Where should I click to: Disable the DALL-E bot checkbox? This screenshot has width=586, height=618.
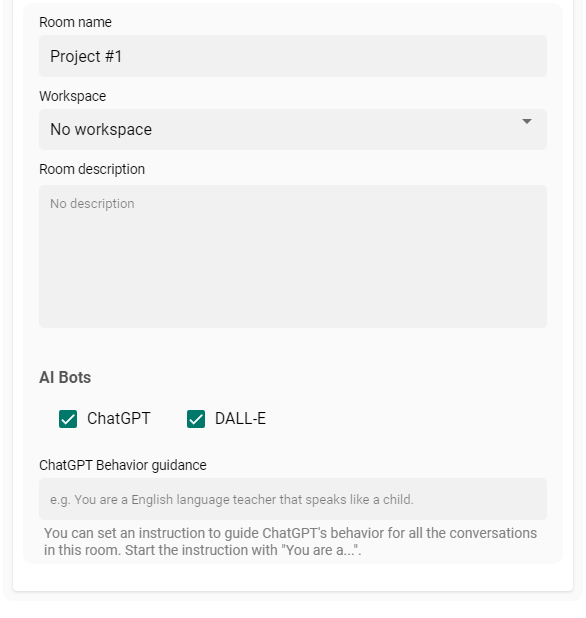(196, 419)
